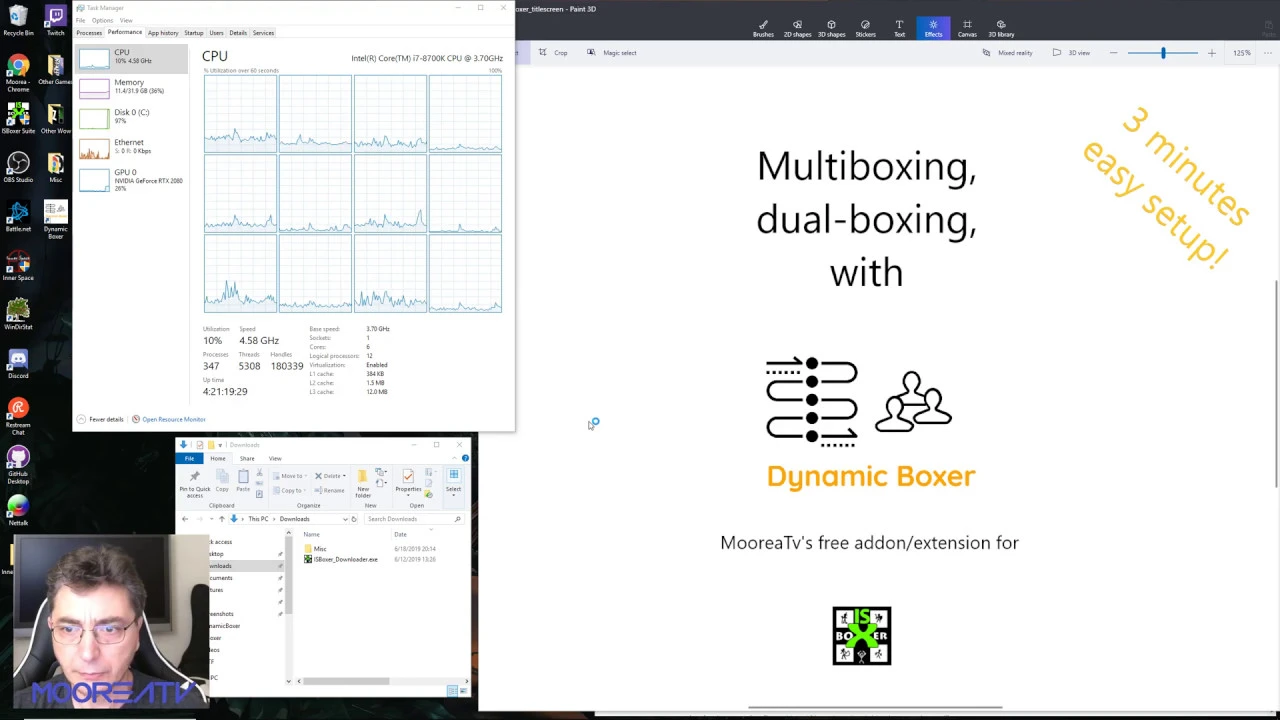This screenshot has height=720, width=1280.
Task: Collapse Task Manager with Fewer details
Action: (x=100, y=419)
